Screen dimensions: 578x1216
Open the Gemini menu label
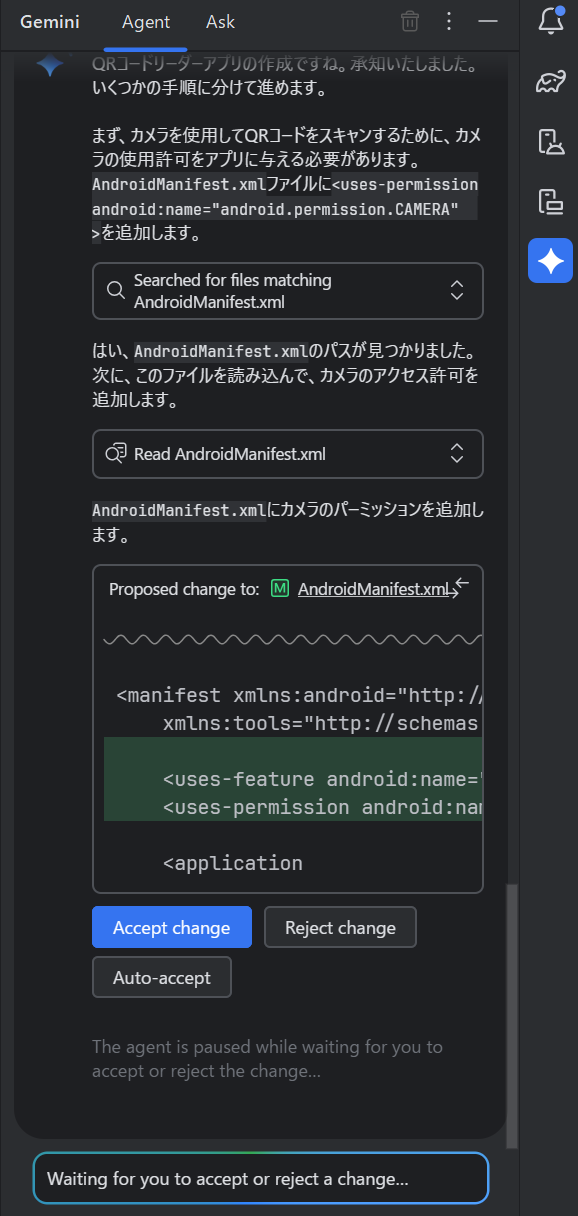click(49, 21)
